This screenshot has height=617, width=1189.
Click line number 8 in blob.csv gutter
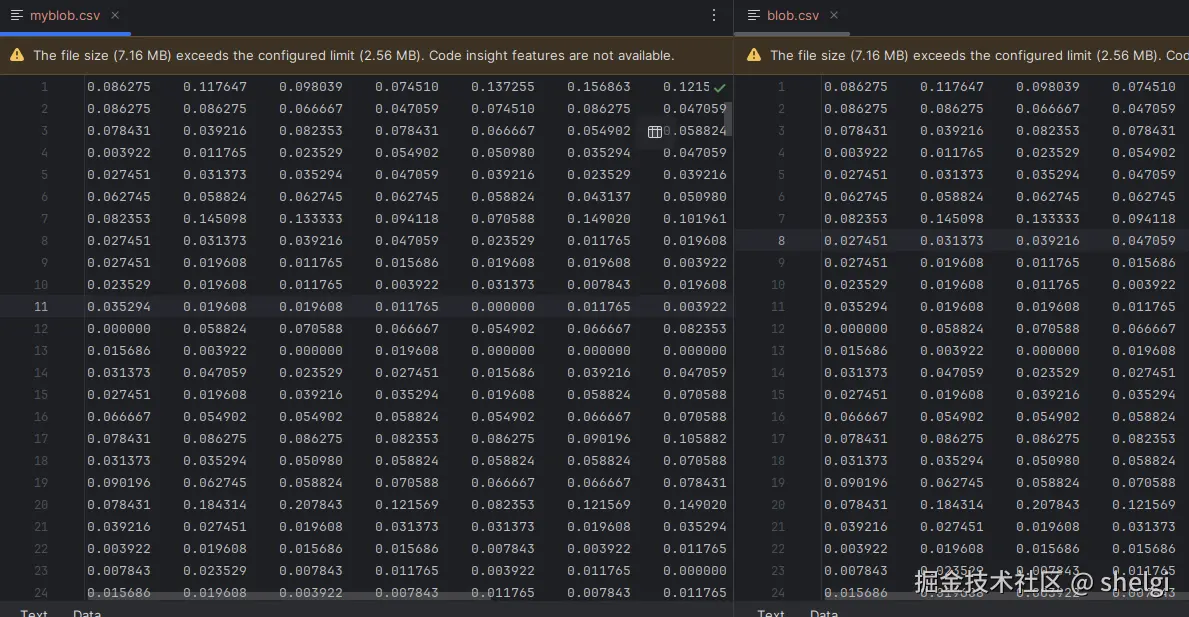781,241
